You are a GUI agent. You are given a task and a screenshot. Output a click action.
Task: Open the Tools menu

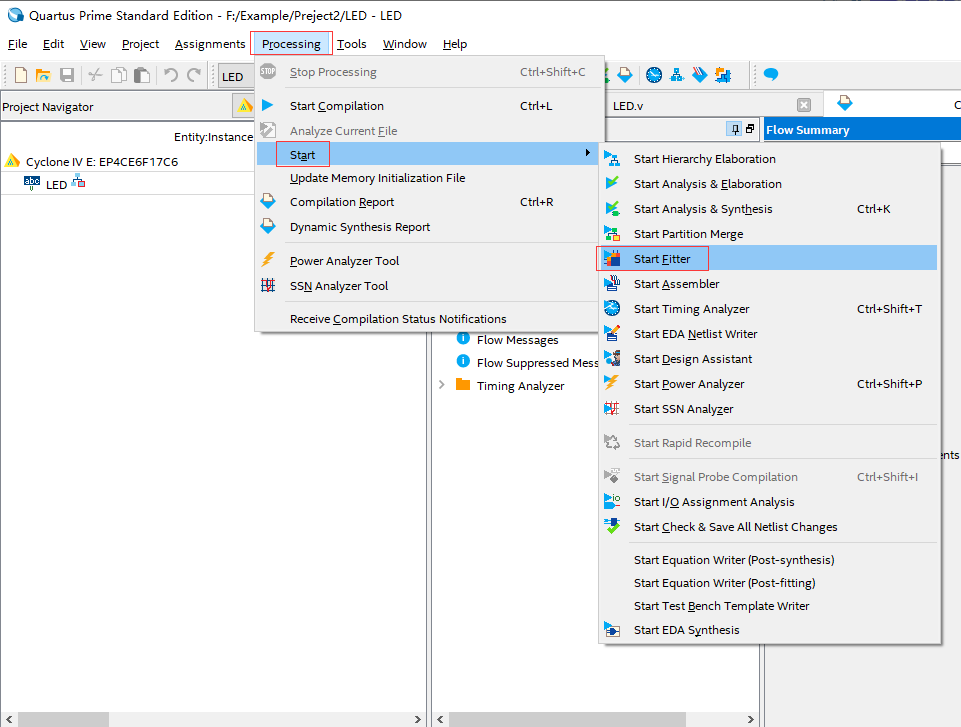pyautogui.click(x=352, y=44)
